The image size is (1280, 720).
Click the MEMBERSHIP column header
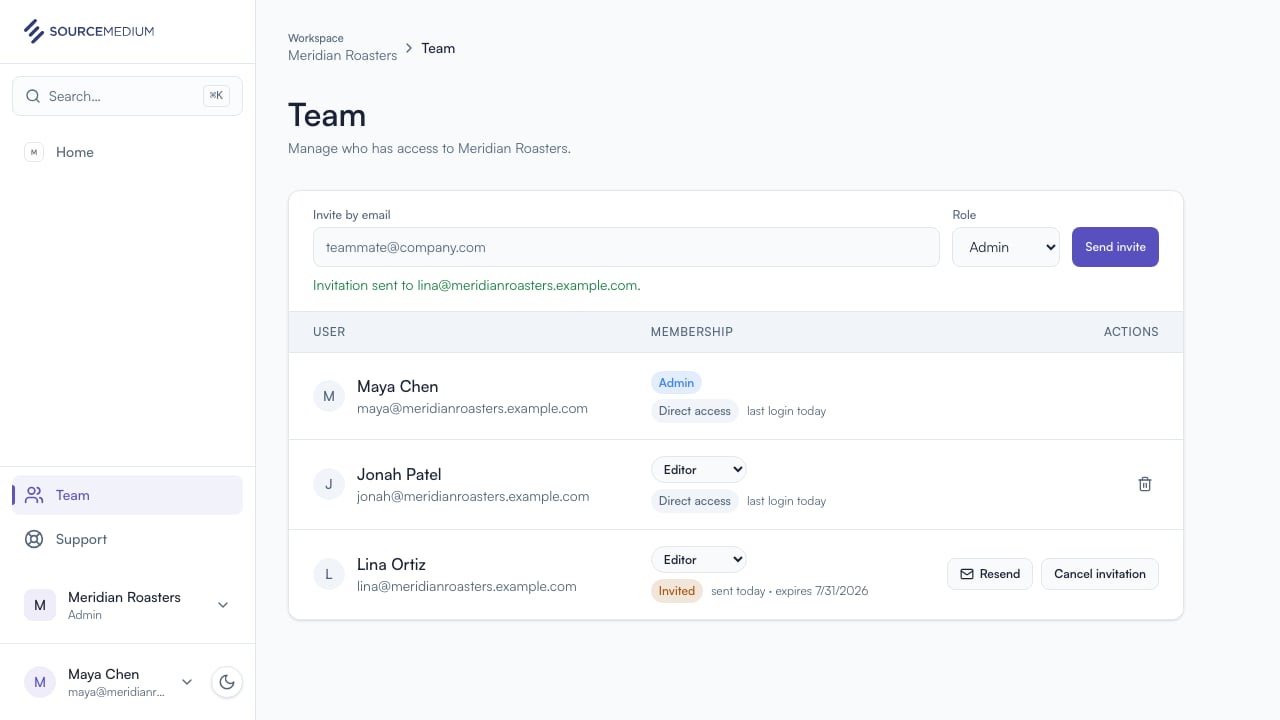[x=692, y=332]
